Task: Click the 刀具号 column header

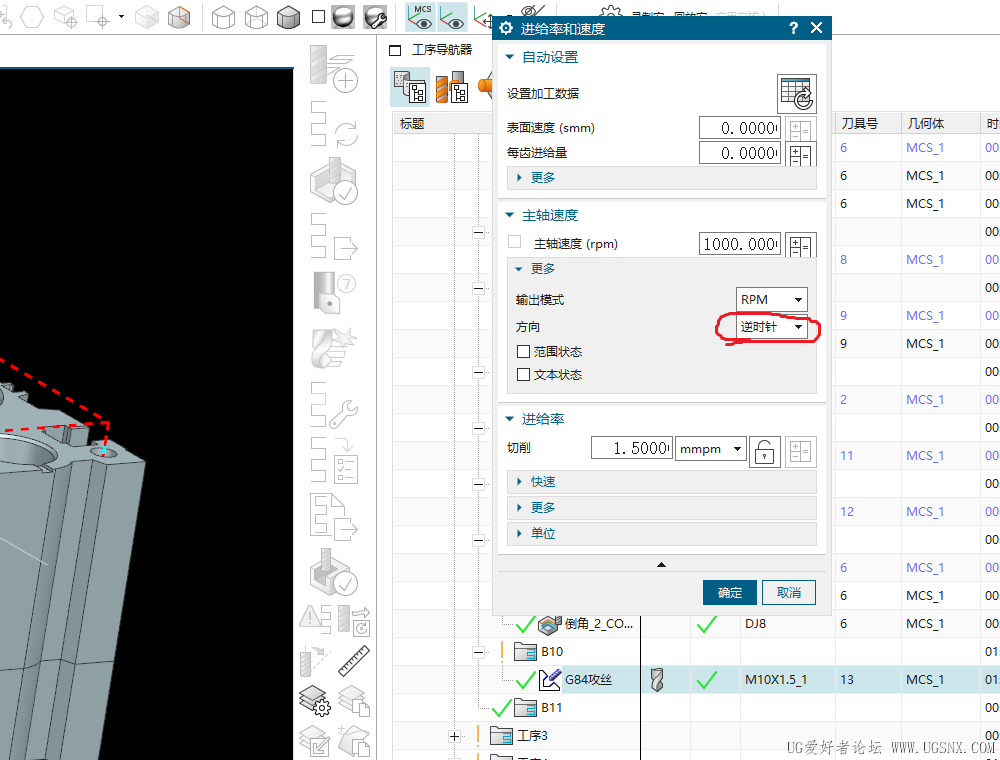Action: pyautogui.click(x=859, y=124)
